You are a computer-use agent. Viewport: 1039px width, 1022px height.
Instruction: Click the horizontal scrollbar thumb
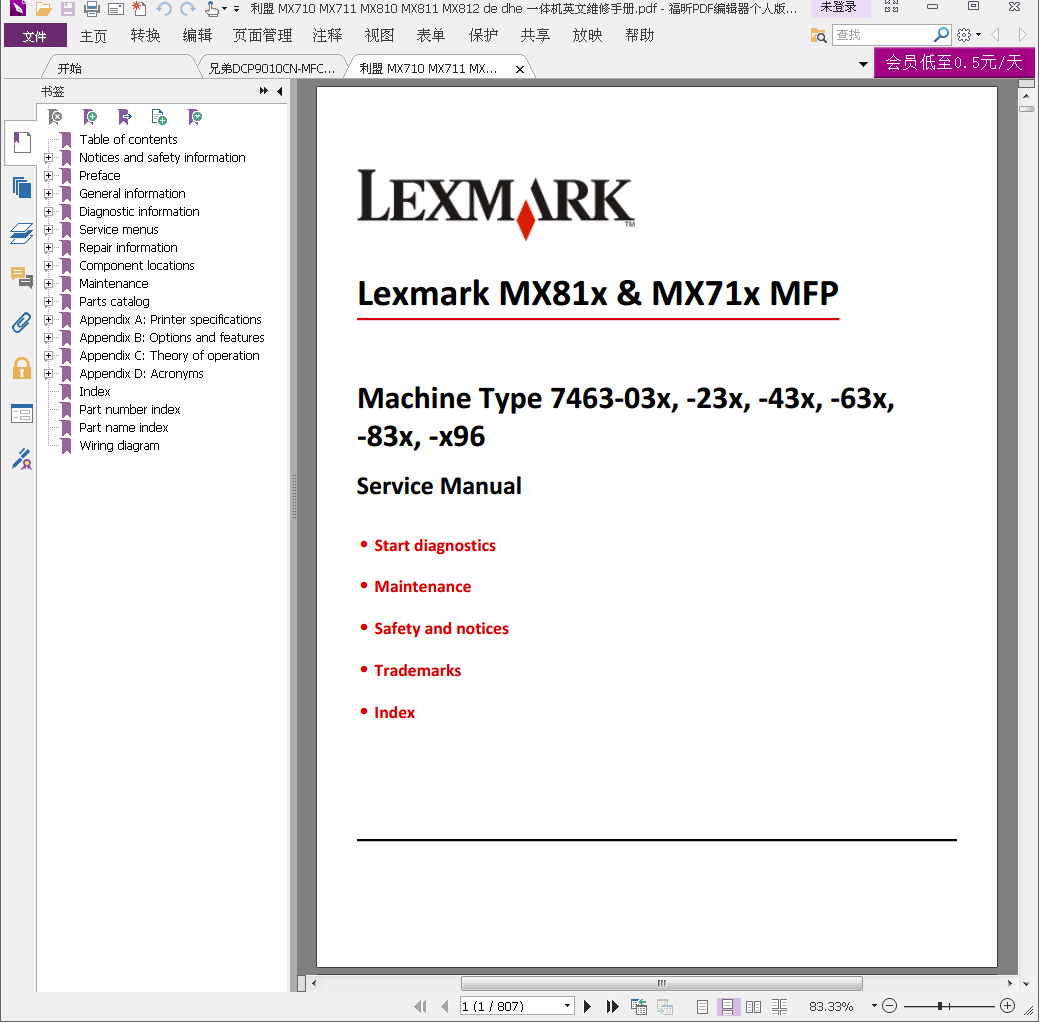click(661, 983)
